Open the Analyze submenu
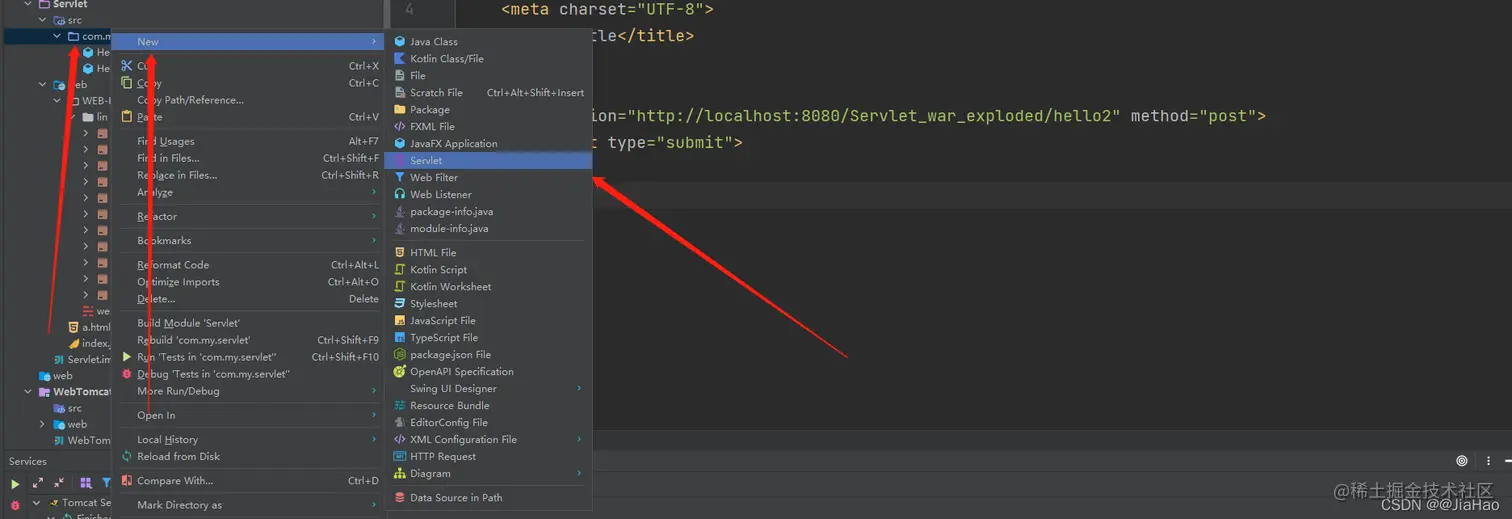1512x519 pixels. click(x=248, y=193)
